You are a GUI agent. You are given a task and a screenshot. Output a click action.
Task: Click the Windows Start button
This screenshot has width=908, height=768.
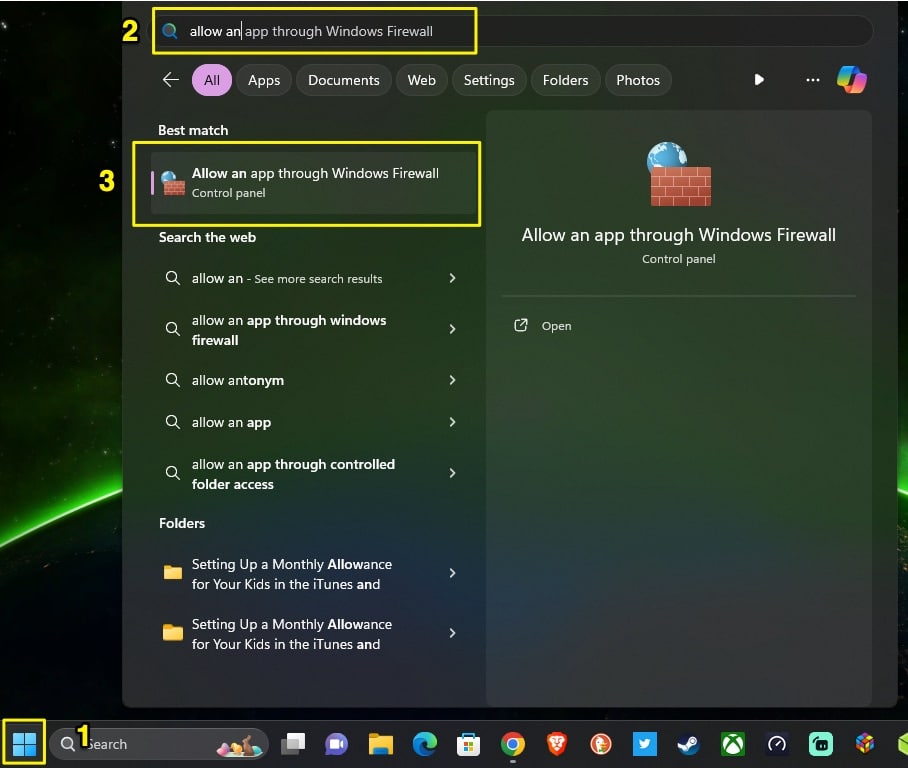click(24, 744)
